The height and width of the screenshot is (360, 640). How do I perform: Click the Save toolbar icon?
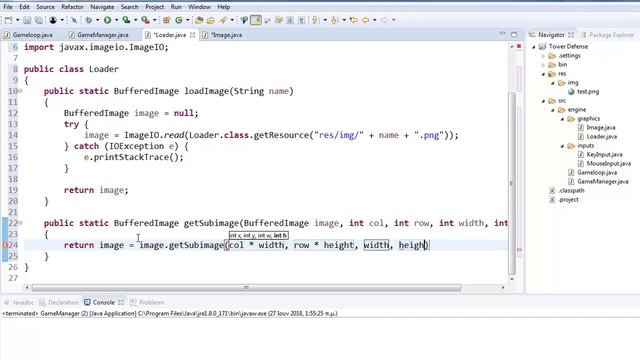click(27, 20)
